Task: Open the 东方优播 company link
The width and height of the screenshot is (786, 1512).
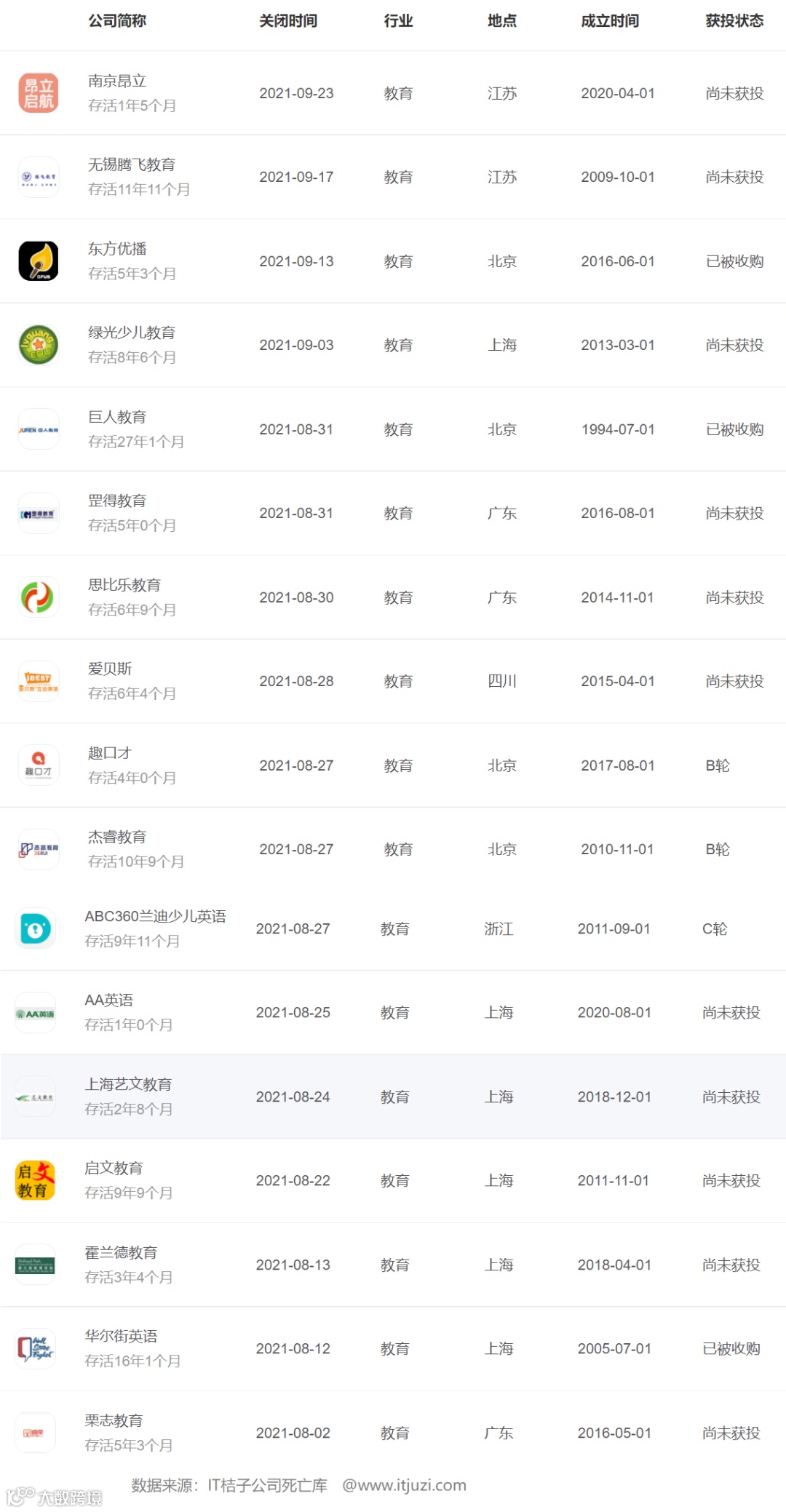Action: 117,249
